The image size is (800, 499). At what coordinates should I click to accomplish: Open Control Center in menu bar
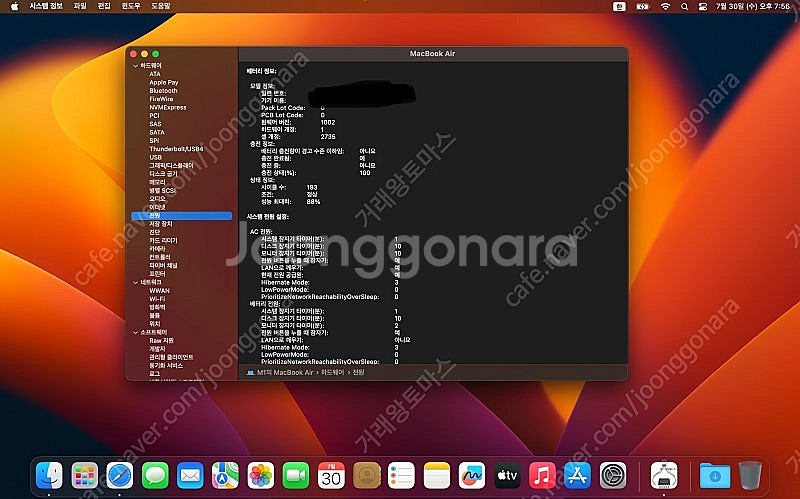point(703,7)
